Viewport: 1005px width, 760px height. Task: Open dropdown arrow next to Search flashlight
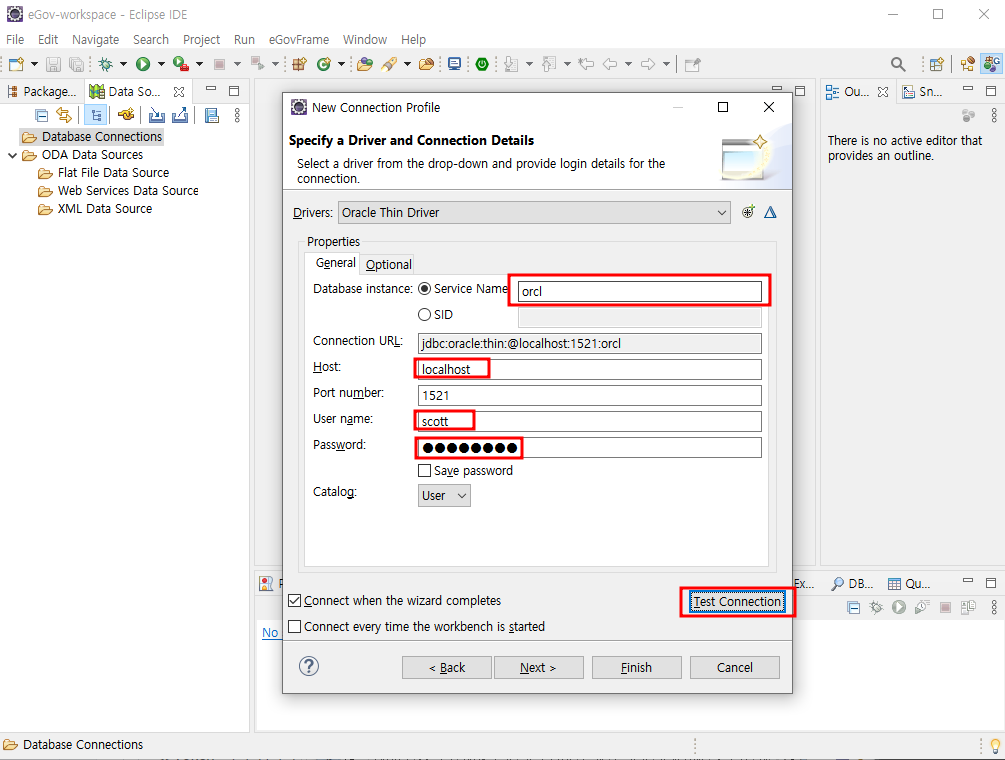click(x=407, y=64)
